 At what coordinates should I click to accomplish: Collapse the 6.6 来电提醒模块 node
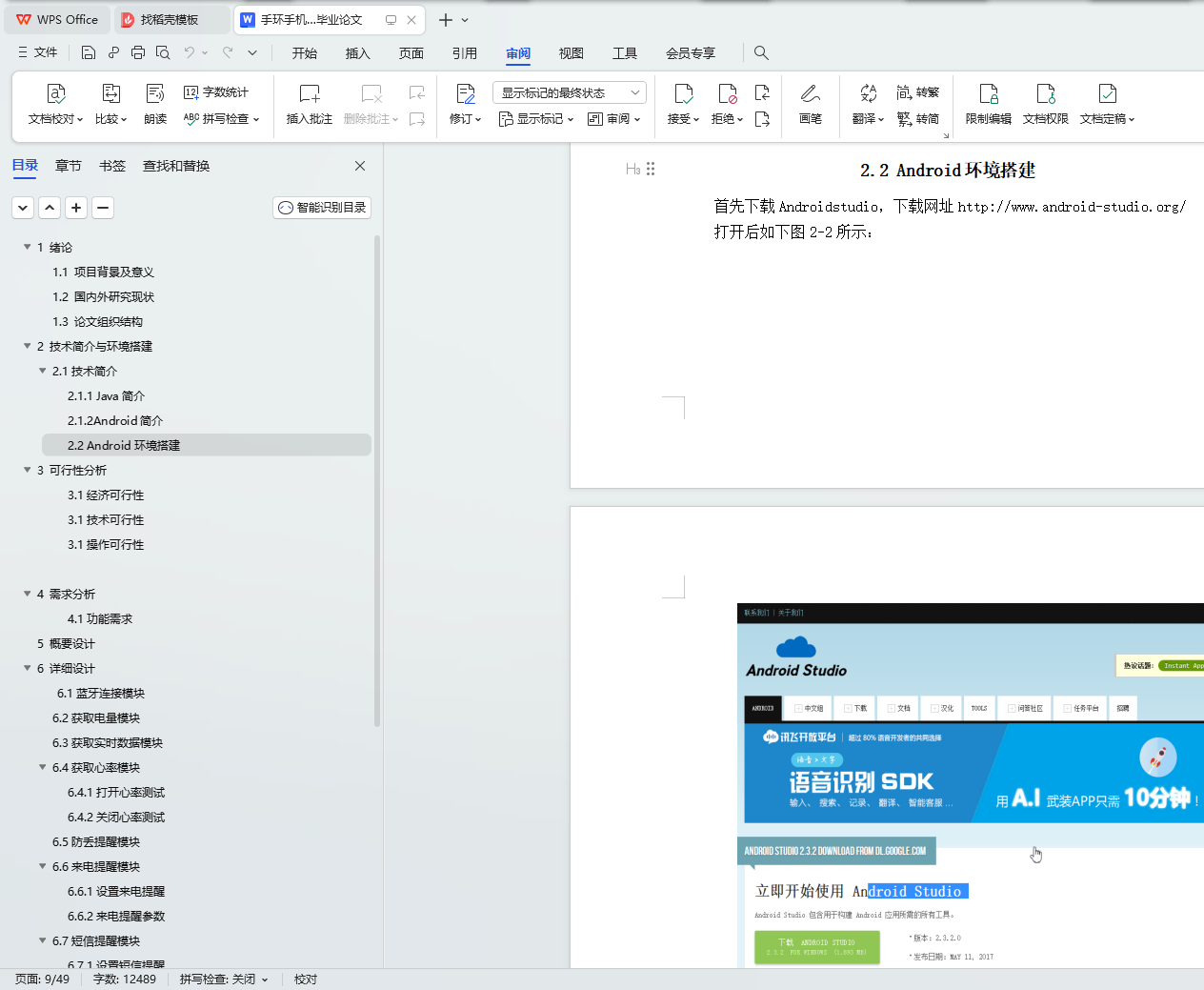coord(43,866)
